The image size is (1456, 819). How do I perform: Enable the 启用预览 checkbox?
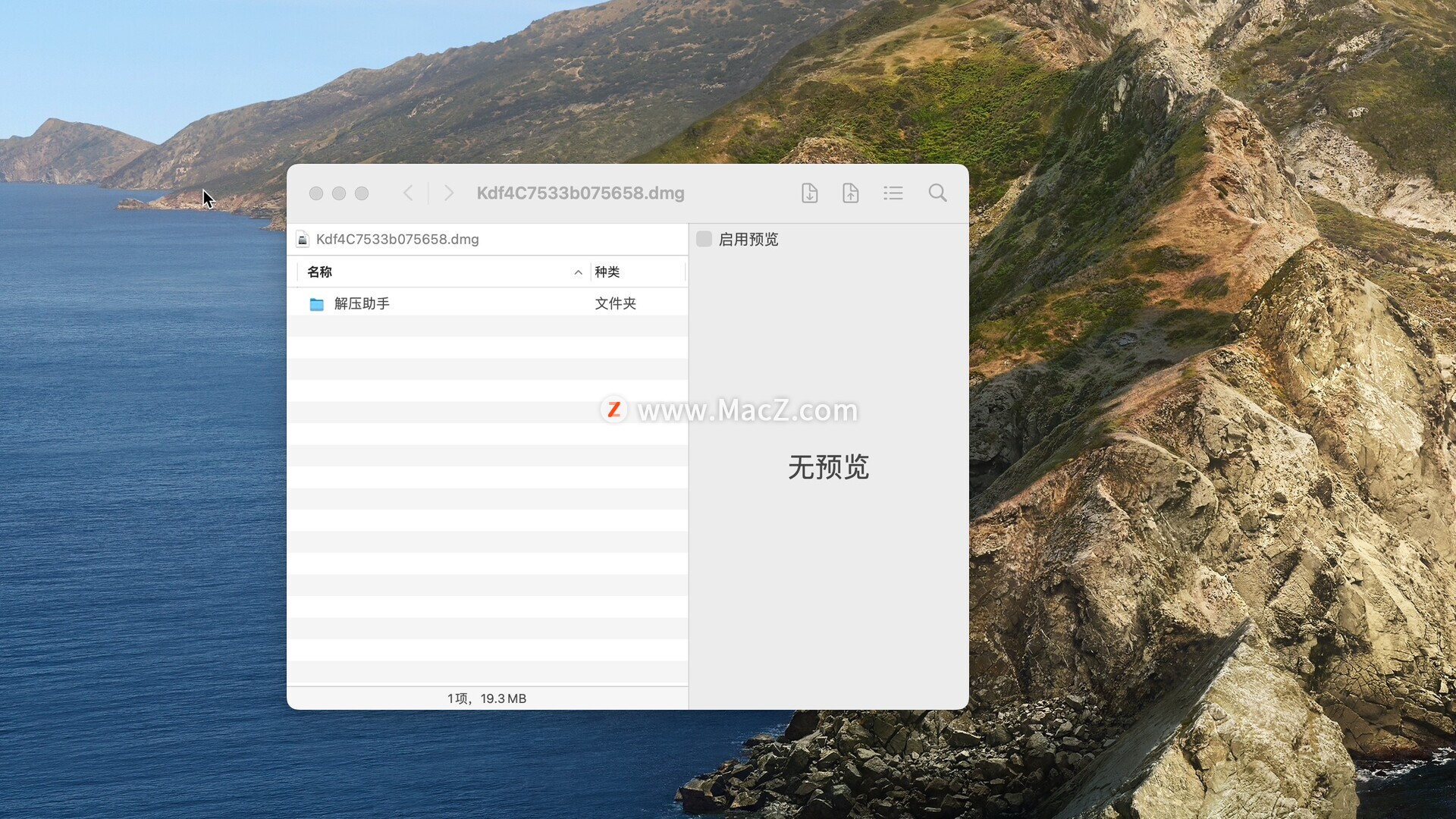(x=704, y=239)
